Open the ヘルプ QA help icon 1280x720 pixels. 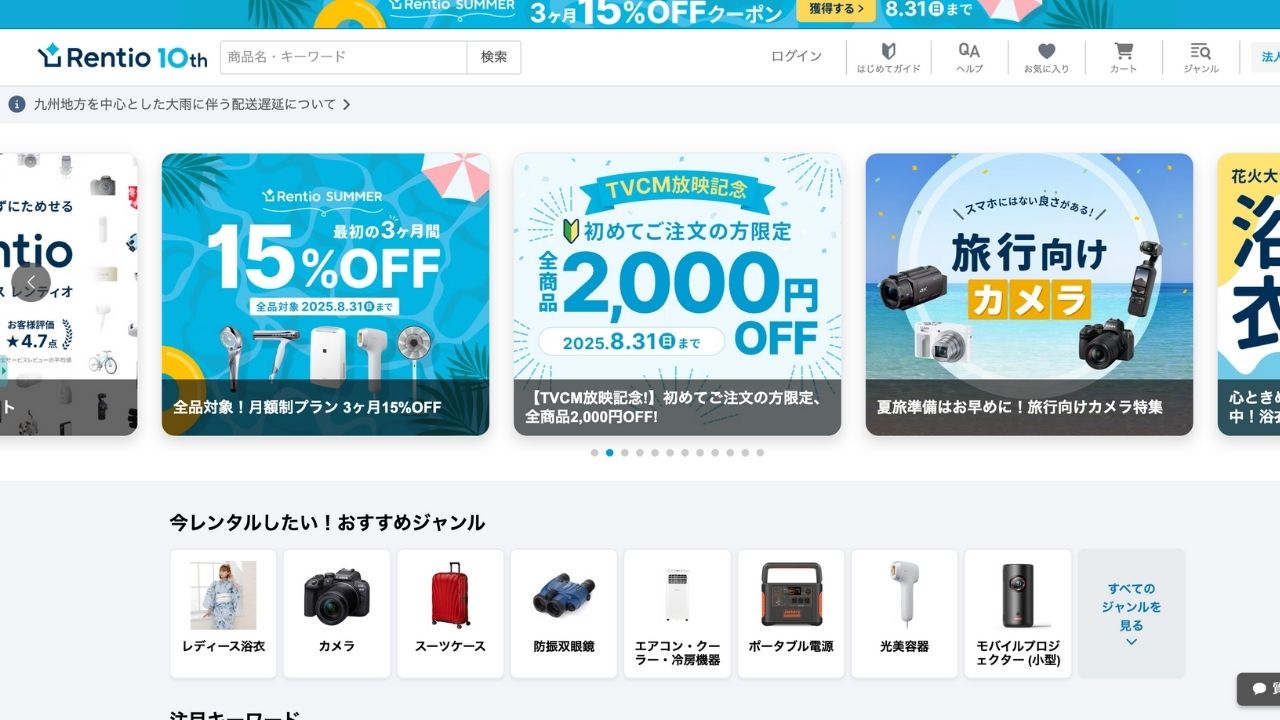click(x=969, y=58)
